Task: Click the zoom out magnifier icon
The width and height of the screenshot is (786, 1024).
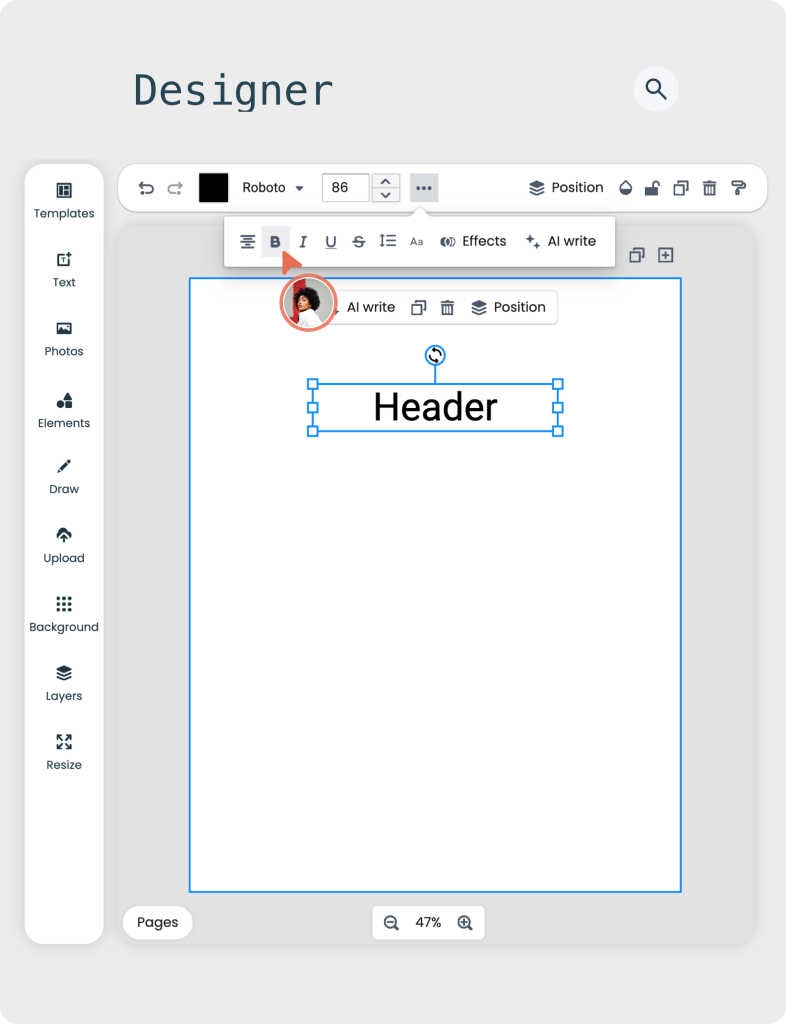Action: pyautogui.click(x=391, y=923)
